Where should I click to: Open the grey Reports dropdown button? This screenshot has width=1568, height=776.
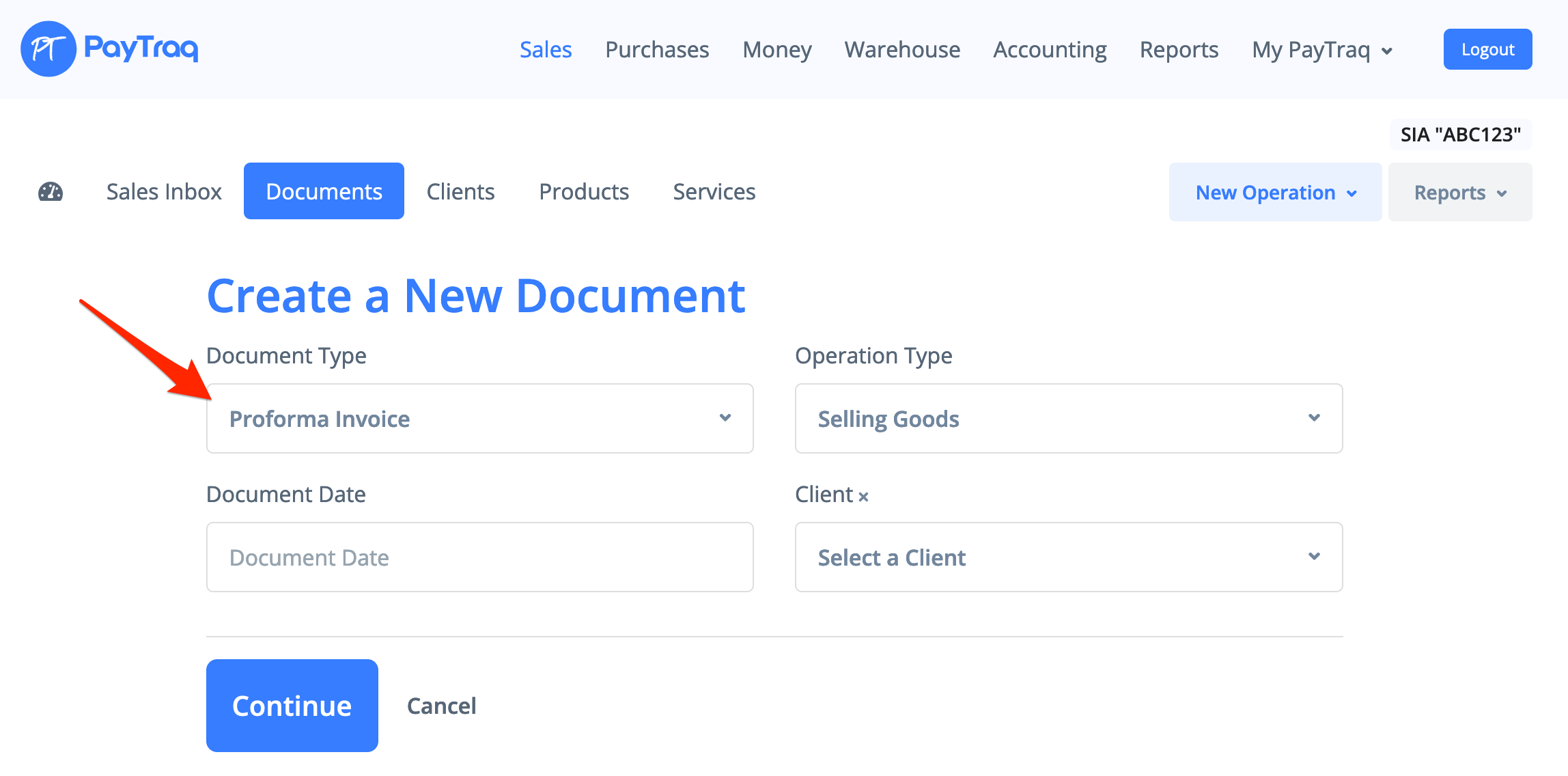point(1459,193)
